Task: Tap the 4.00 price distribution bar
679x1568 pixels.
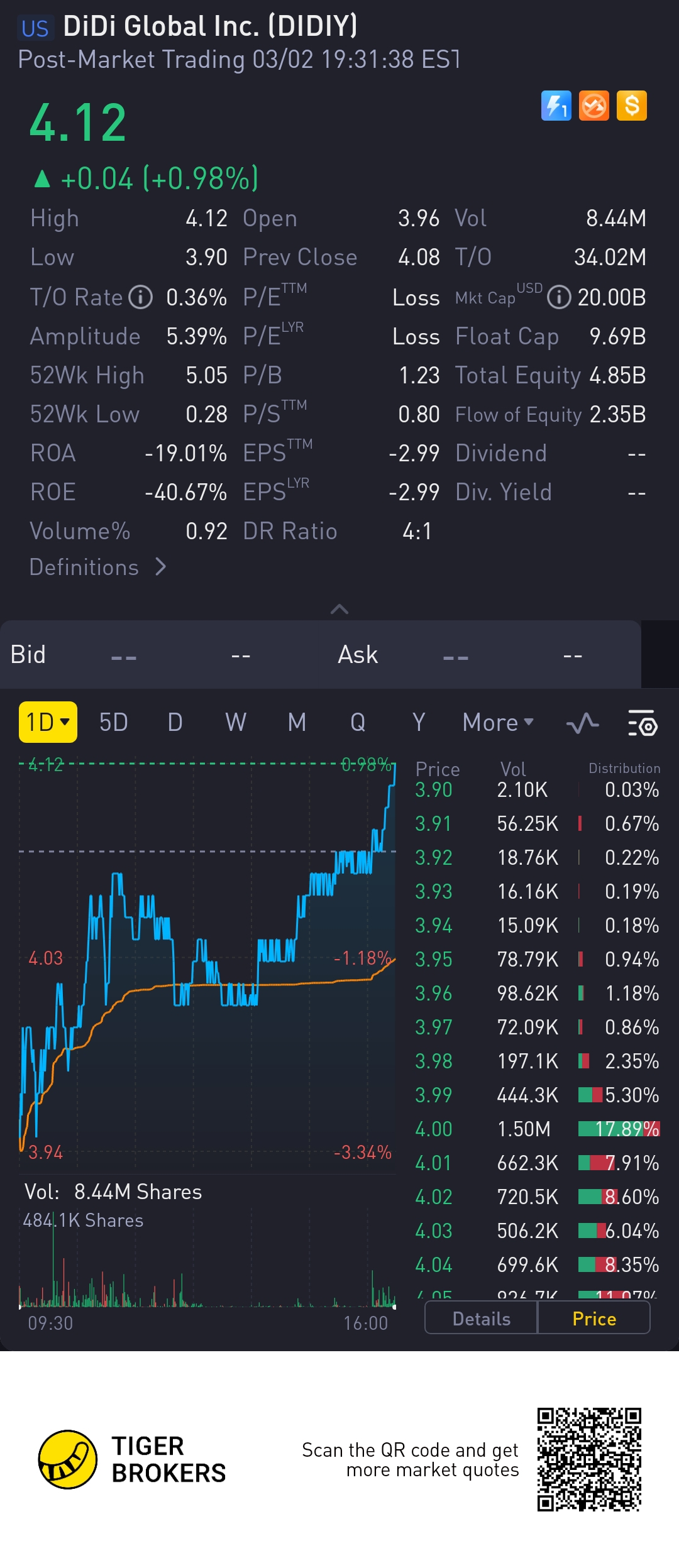Action: pyautogui.click(x=618, y=1129)
